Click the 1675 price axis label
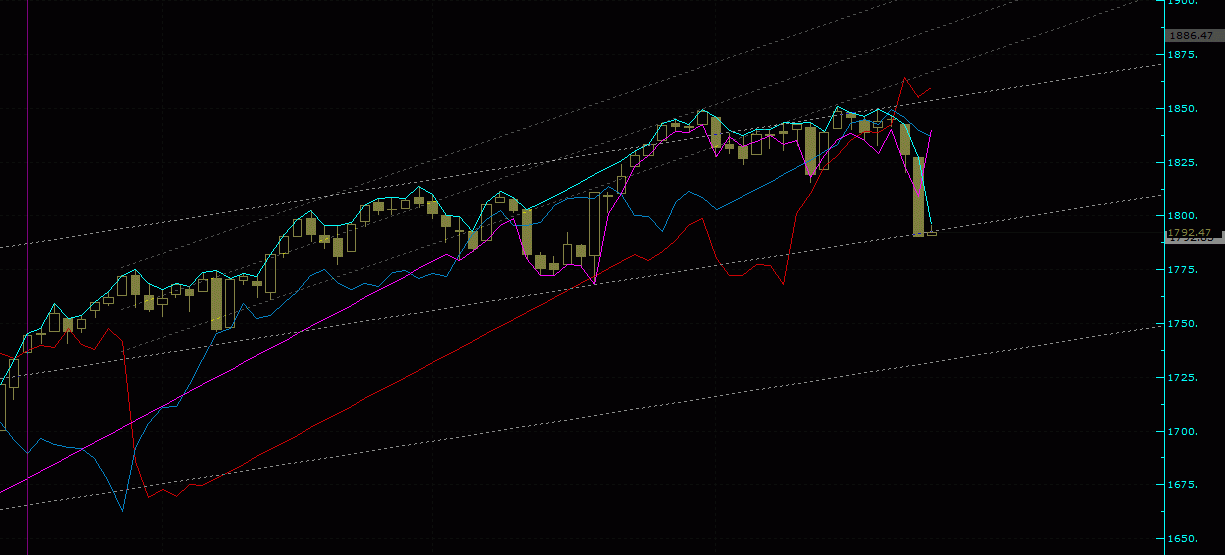 point(1184,485)
